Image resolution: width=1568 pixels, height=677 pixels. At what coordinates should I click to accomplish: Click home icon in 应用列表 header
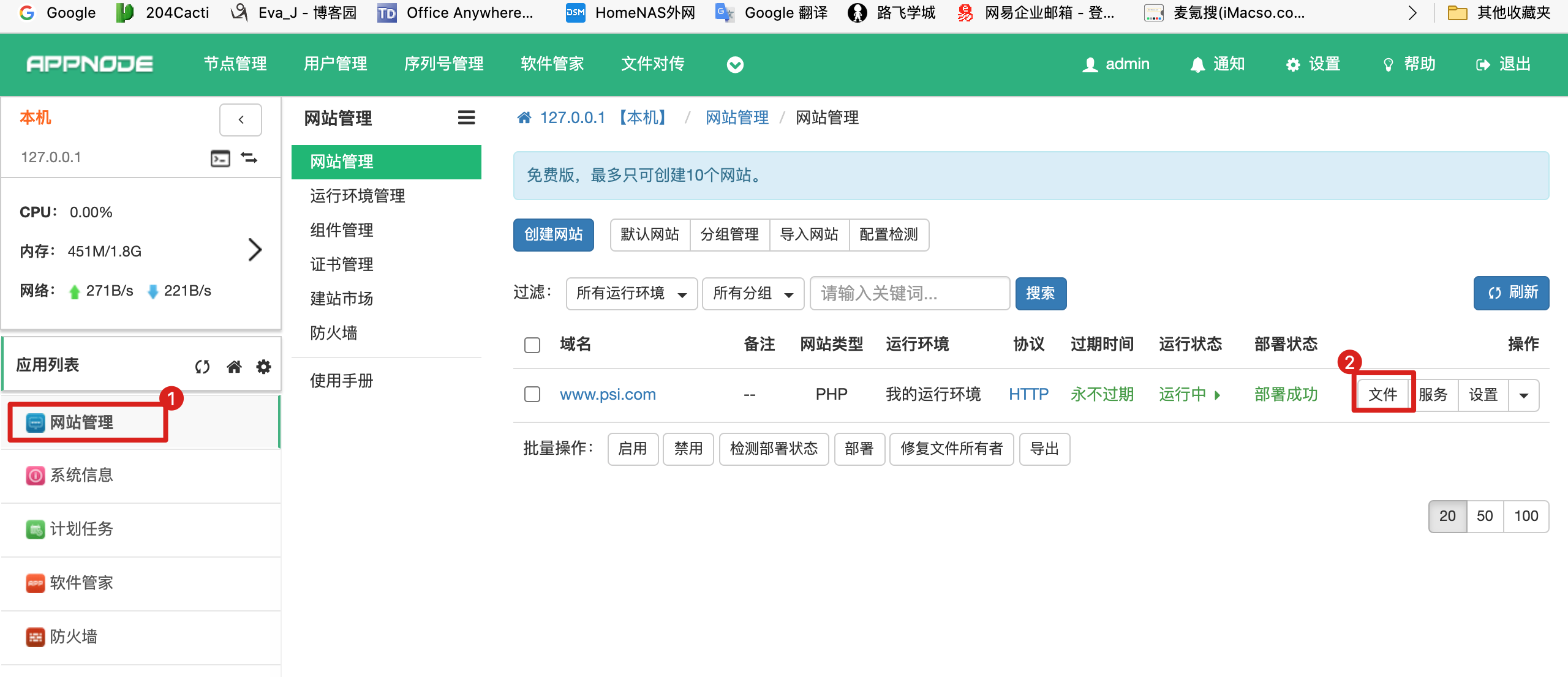click(x=234, y=367)
